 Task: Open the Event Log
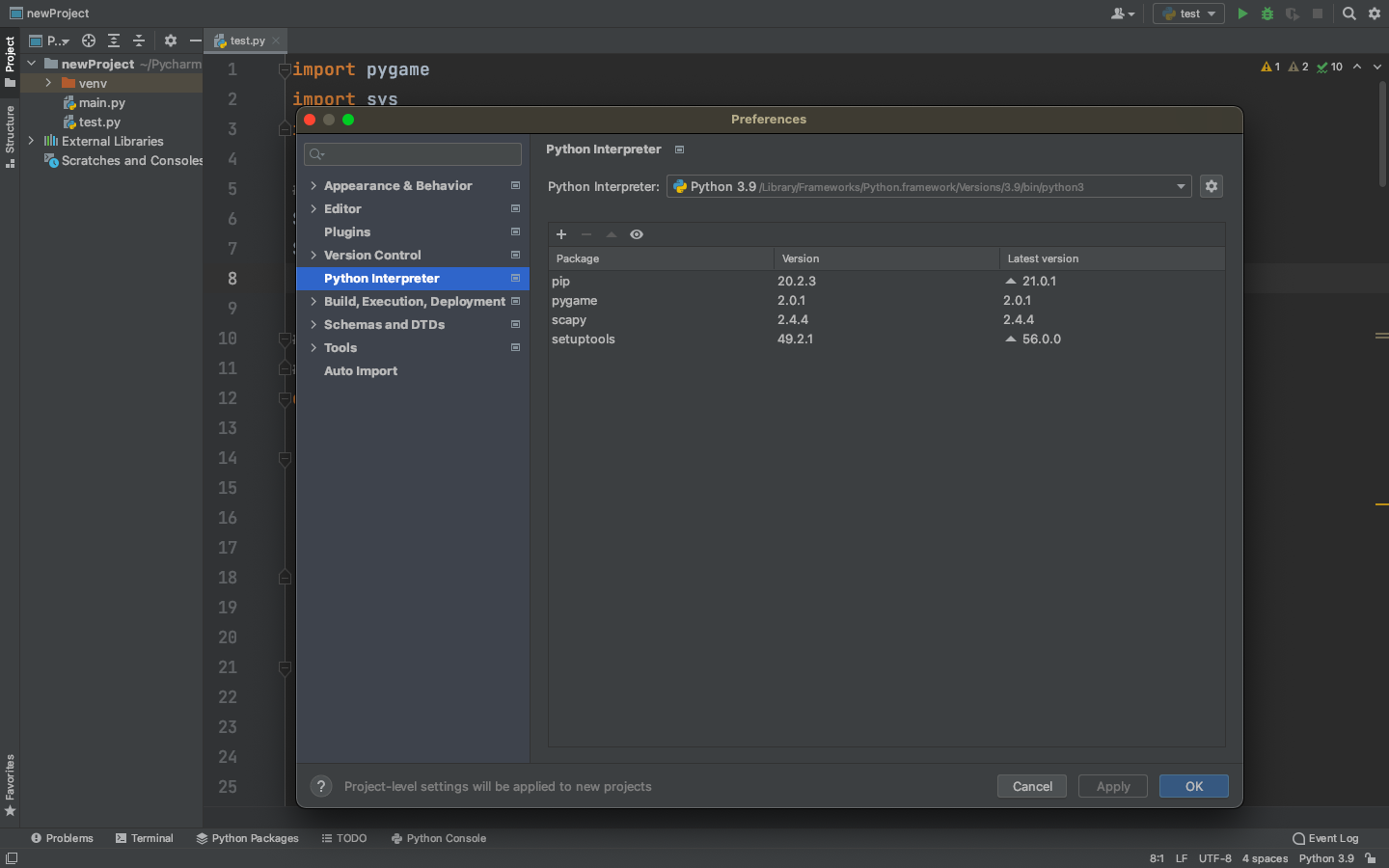click(1325, 838)
